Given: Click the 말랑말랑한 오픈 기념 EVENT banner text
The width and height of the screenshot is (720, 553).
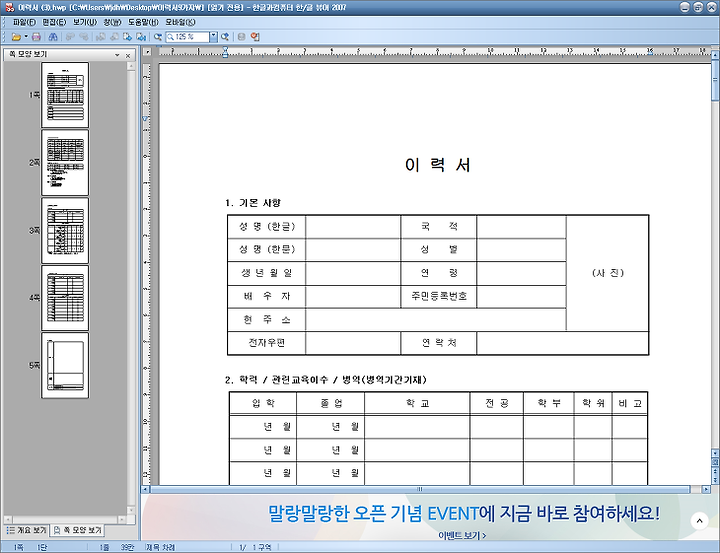Looking at the screenshot, I should [464, 513].
